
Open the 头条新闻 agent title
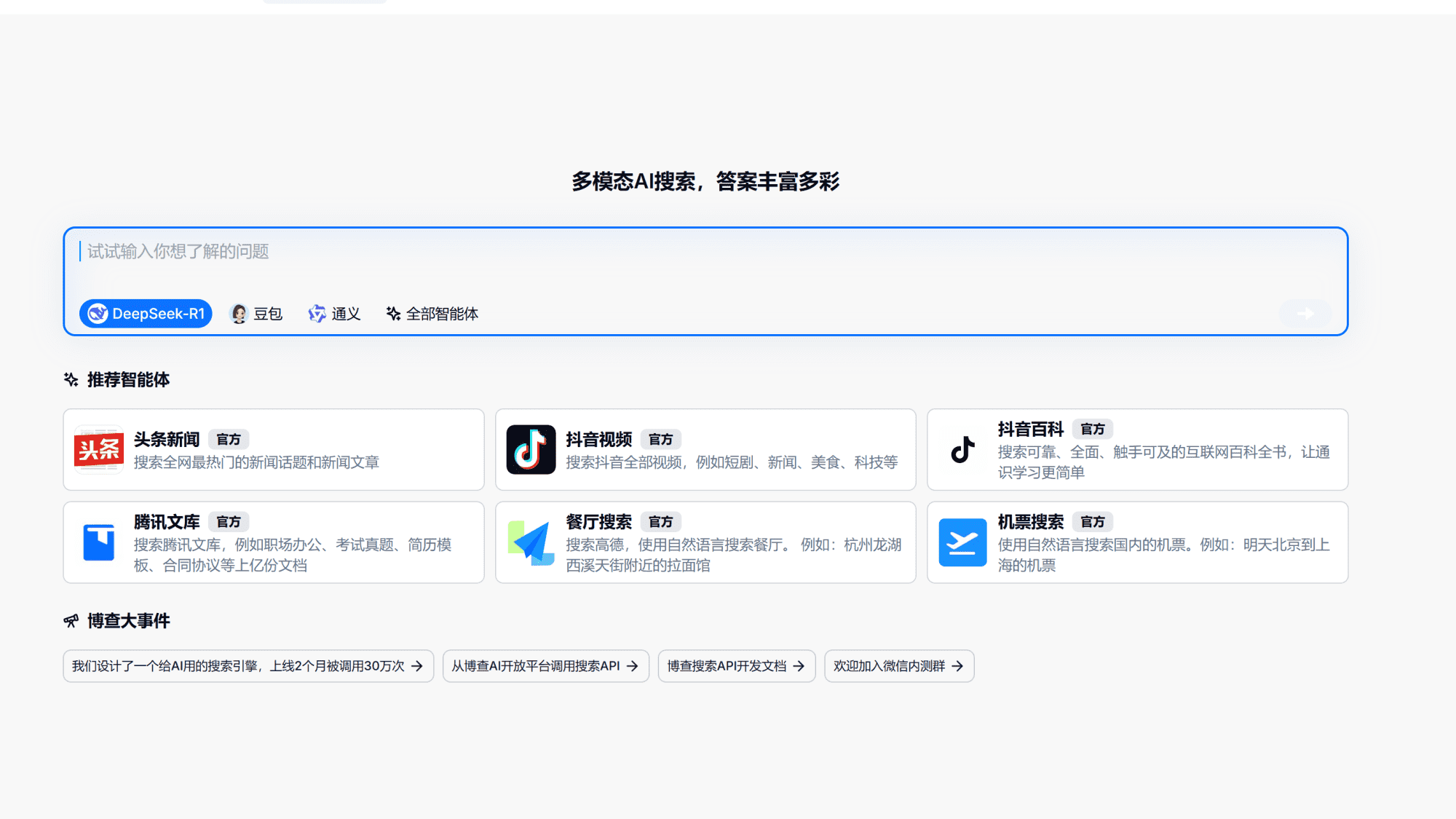tap(167, 440)
